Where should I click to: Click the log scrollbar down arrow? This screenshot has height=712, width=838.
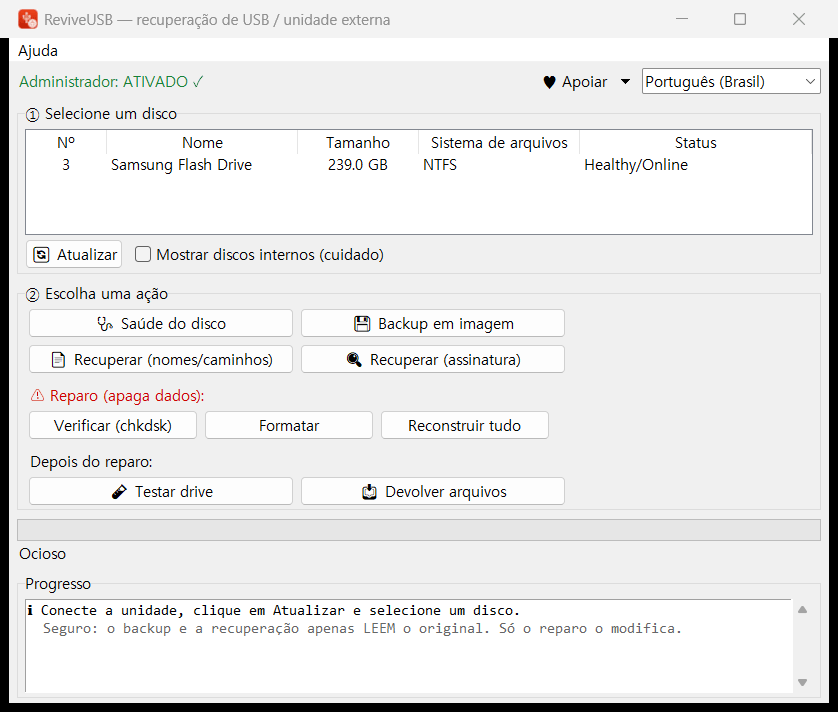(802, 682)
